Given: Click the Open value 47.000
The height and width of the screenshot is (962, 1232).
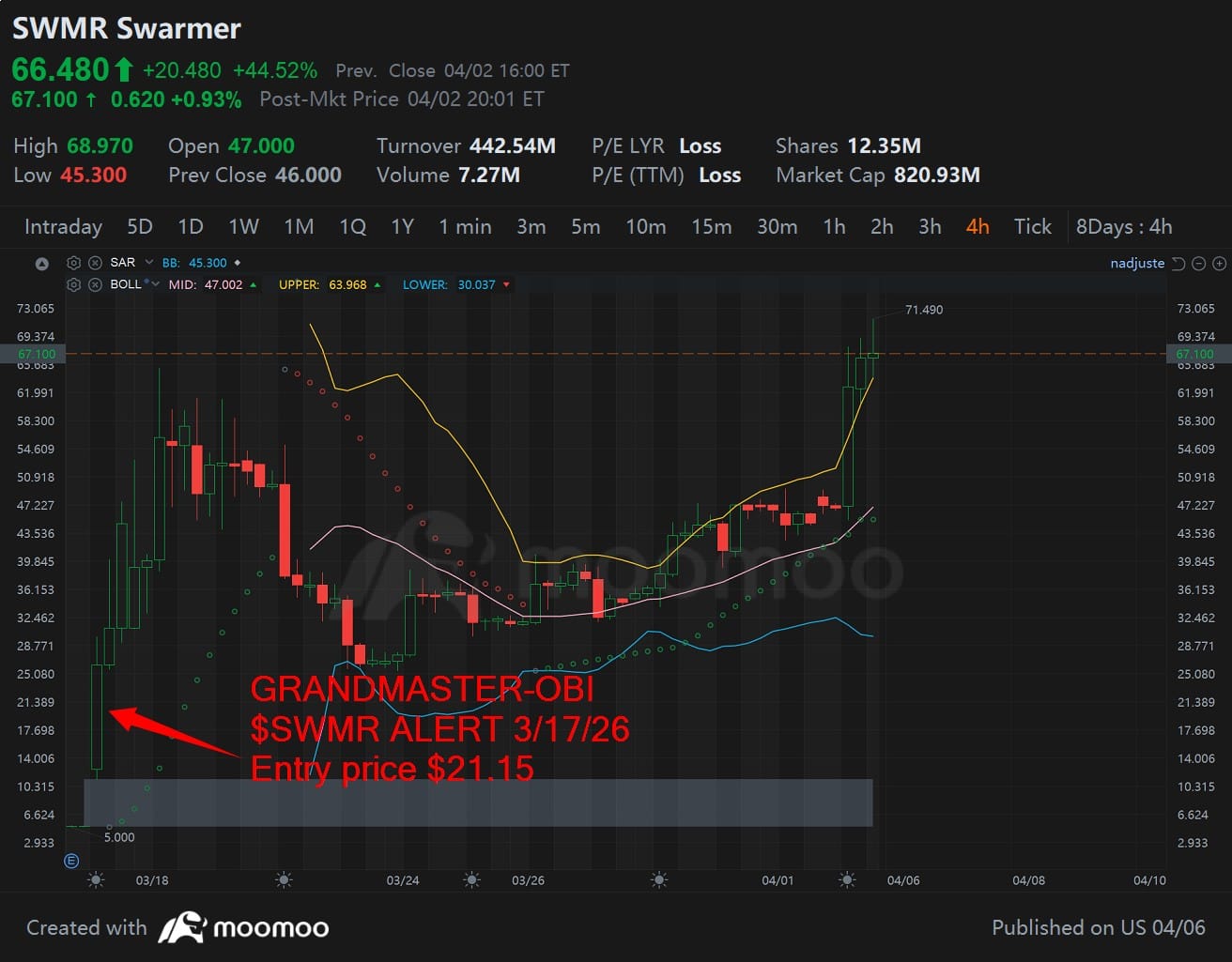Looking at the screenshot, I should pyautogui.click(x=260, y=146).
